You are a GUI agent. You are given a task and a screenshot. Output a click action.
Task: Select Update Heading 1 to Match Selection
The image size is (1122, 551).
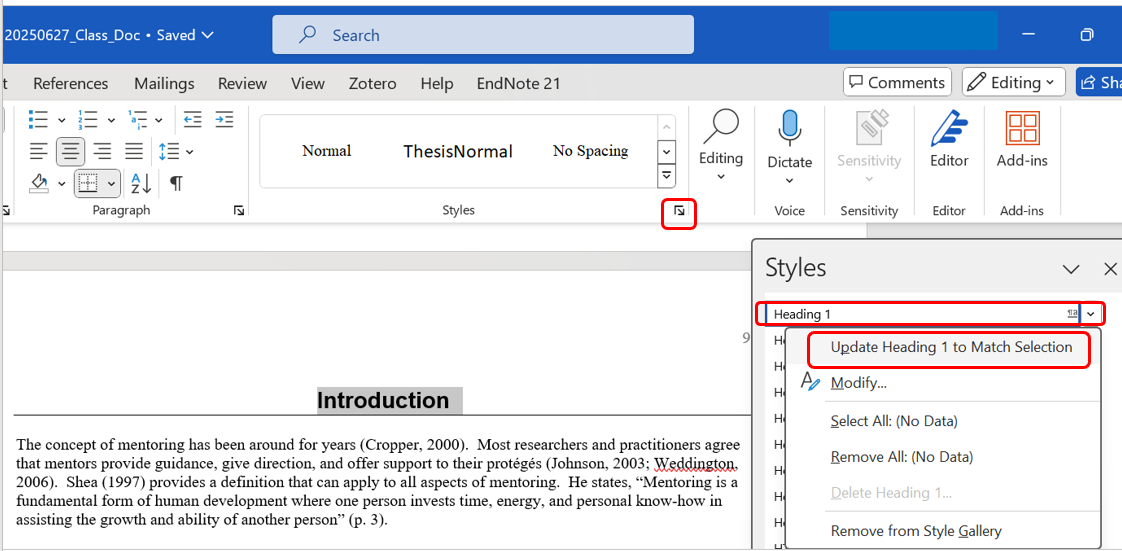[x=950, y=348]
